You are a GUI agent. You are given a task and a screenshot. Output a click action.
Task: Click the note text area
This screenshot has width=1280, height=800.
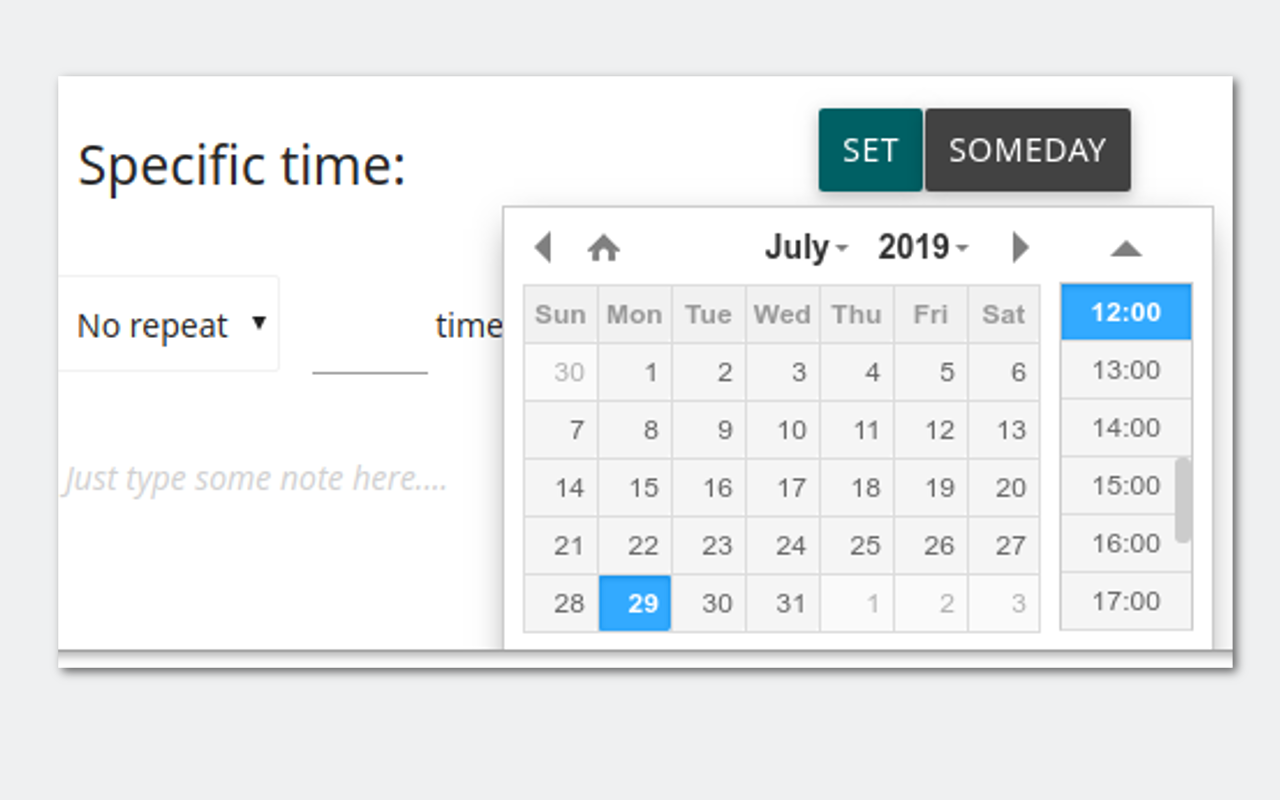click(x=255, y=479)
